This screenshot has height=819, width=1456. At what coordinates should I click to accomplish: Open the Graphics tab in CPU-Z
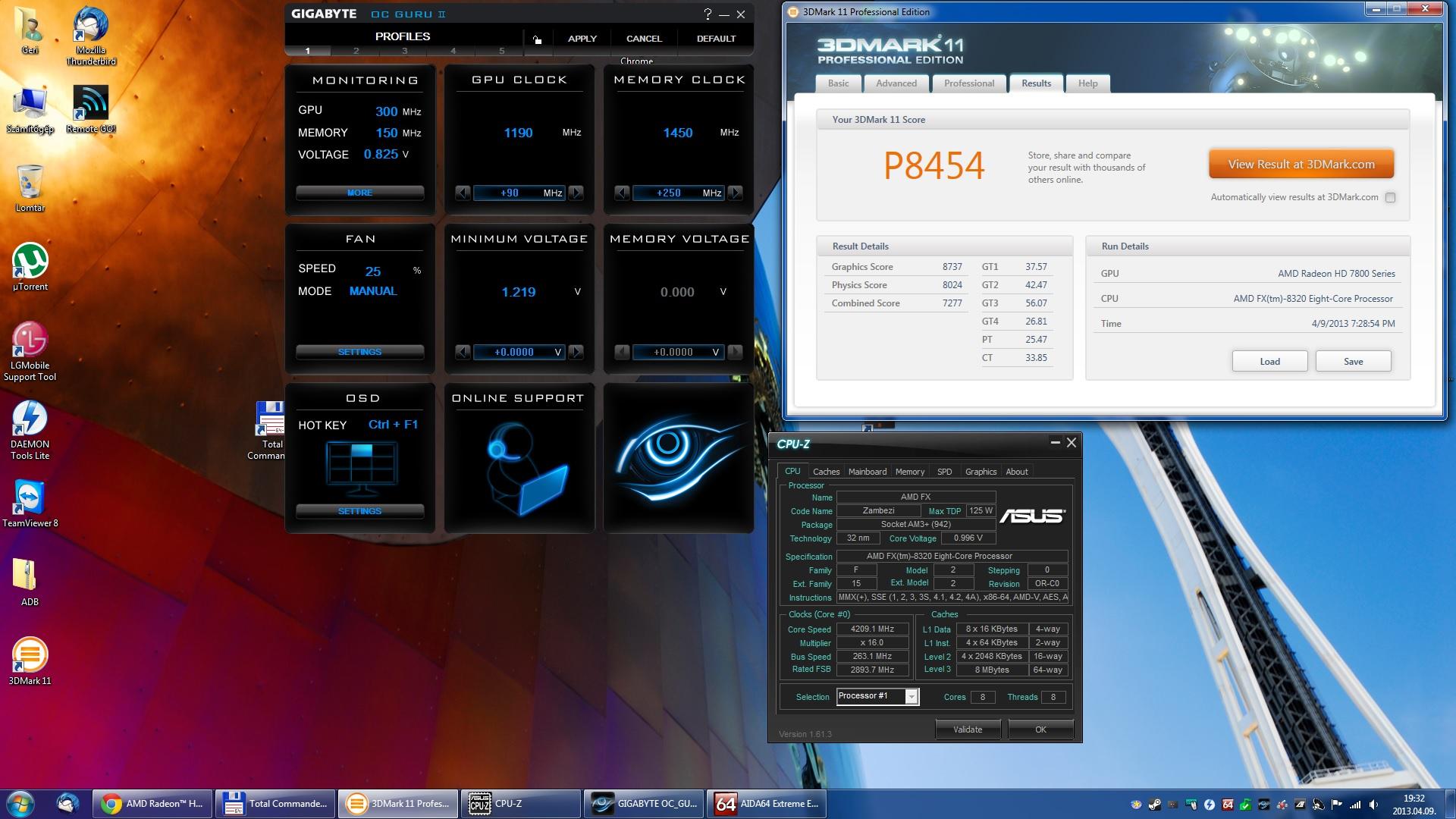pos(981,472)
